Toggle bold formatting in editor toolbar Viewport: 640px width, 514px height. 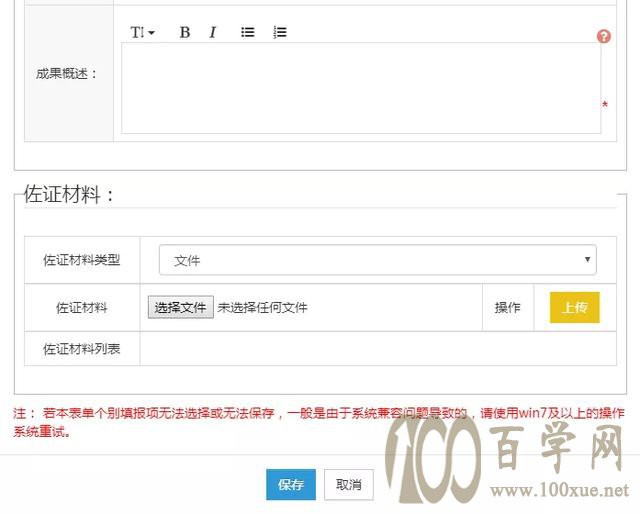click(x=185, y=32)
